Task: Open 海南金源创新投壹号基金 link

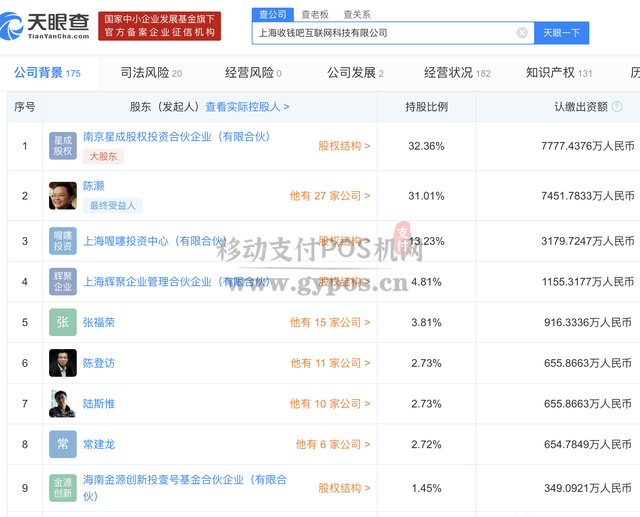Action: [185, 488]
